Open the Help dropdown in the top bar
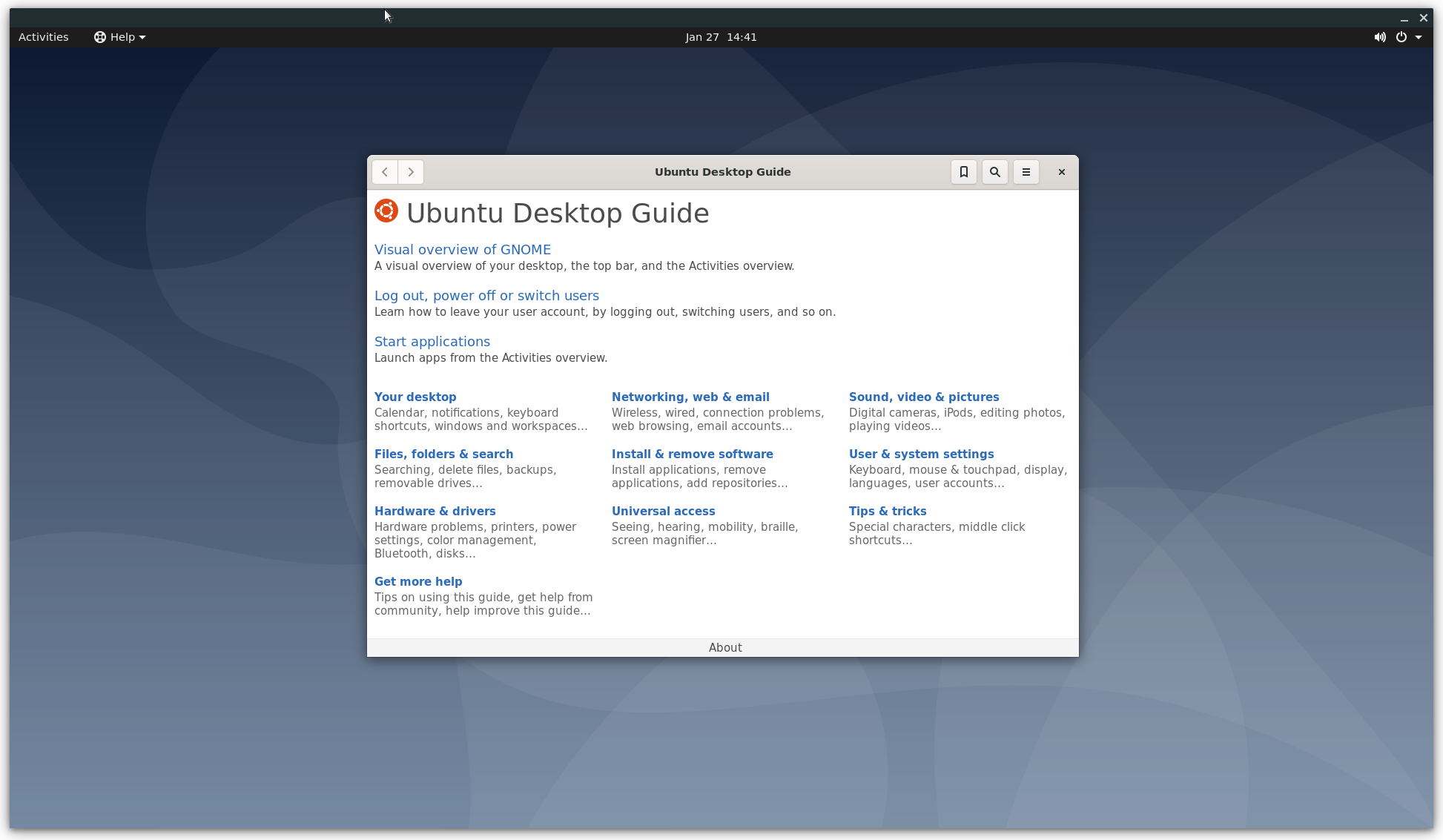This screenshot has height=840, width=1443. 119,36
